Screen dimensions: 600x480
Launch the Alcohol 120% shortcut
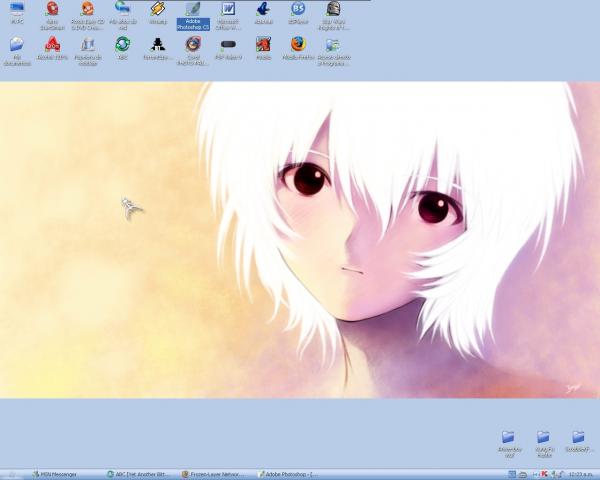point(52,49)
